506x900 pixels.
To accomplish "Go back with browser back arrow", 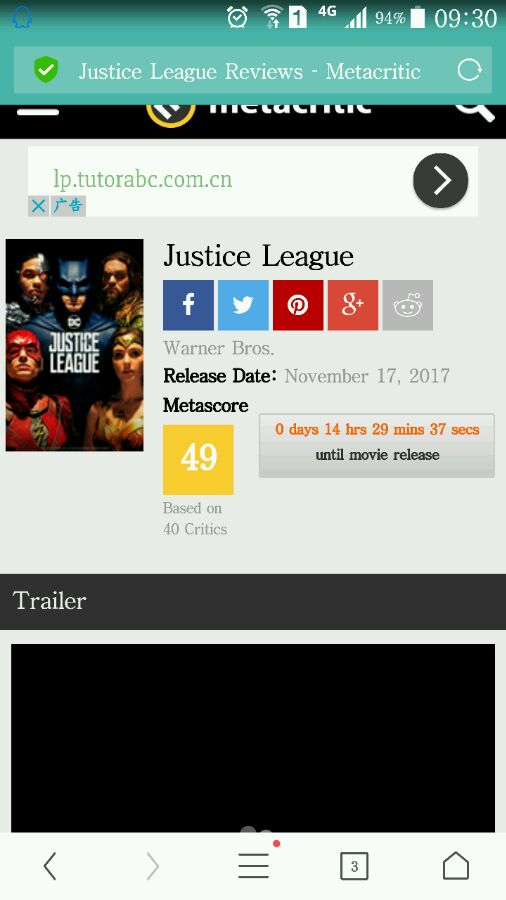I will coord(50,866).
